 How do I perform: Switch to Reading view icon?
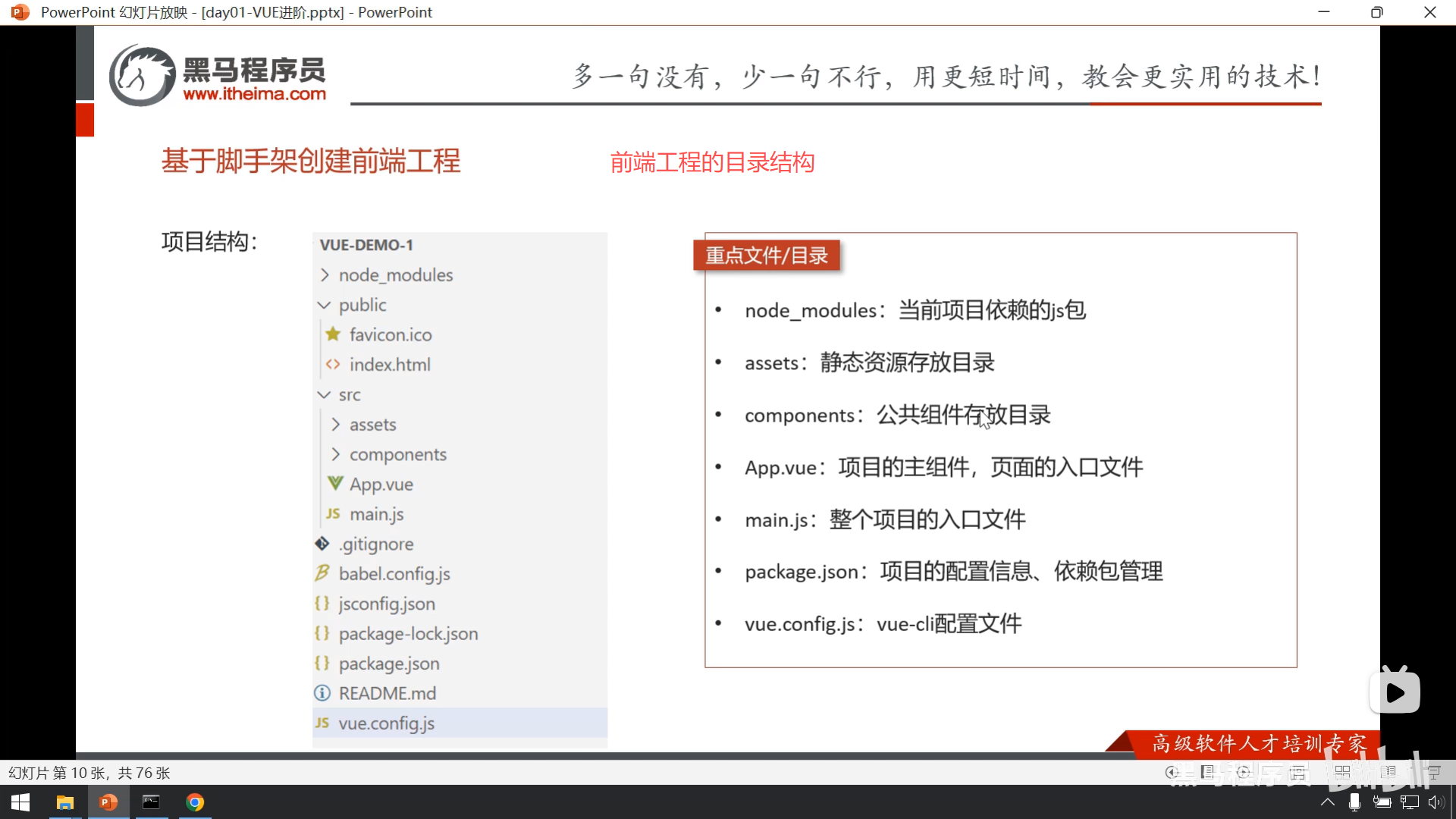(x=1389, y=772)
